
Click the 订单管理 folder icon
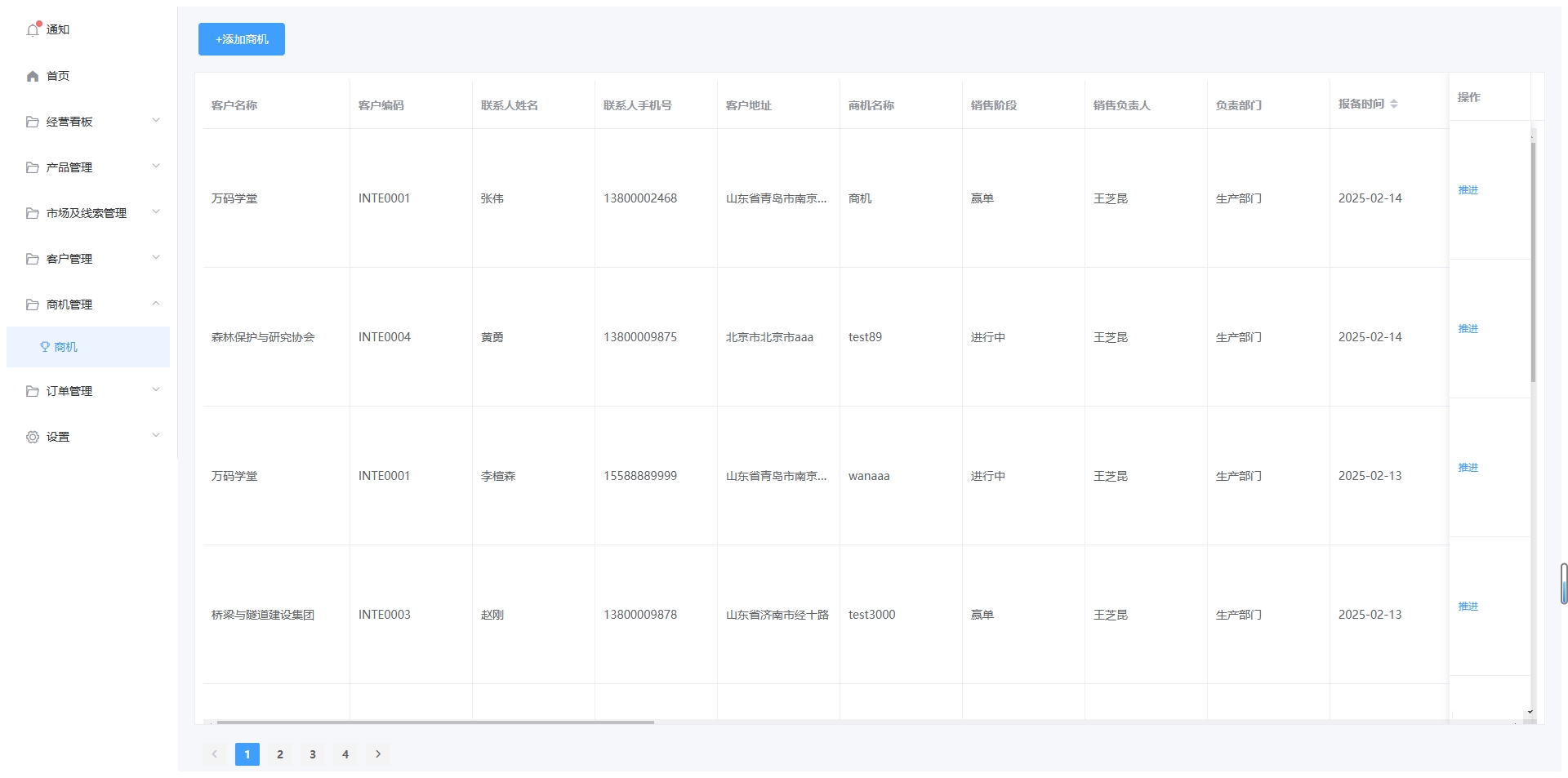(33, 391)
